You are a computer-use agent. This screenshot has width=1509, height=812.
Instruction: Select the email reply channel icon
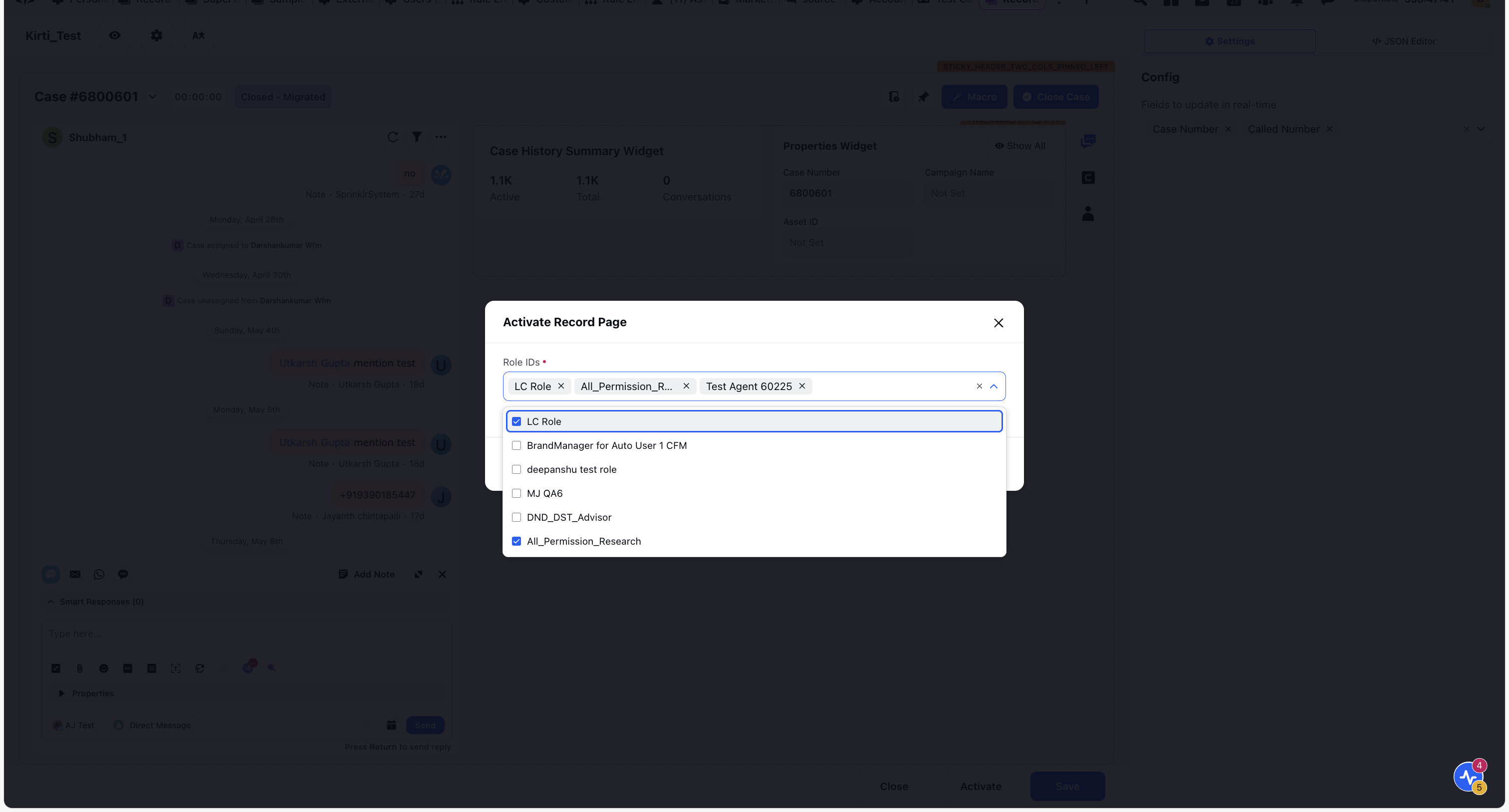(75, 574)
